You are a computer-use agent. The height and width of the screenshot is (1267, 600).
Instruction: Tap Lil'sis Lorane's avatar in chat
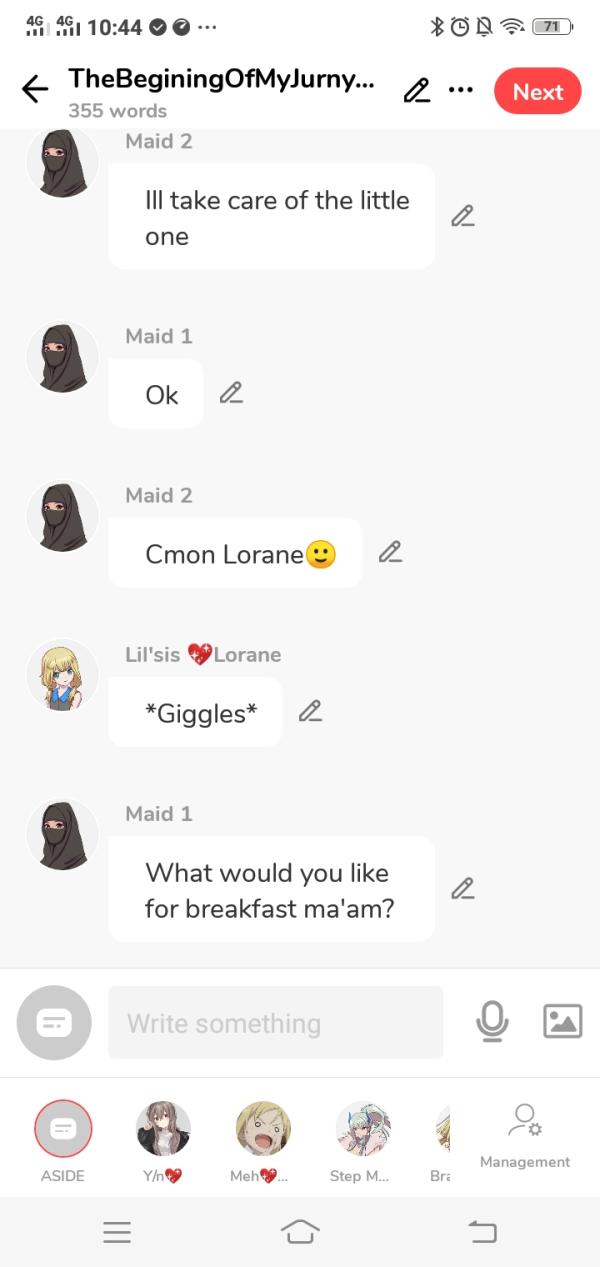pos(63,675)
